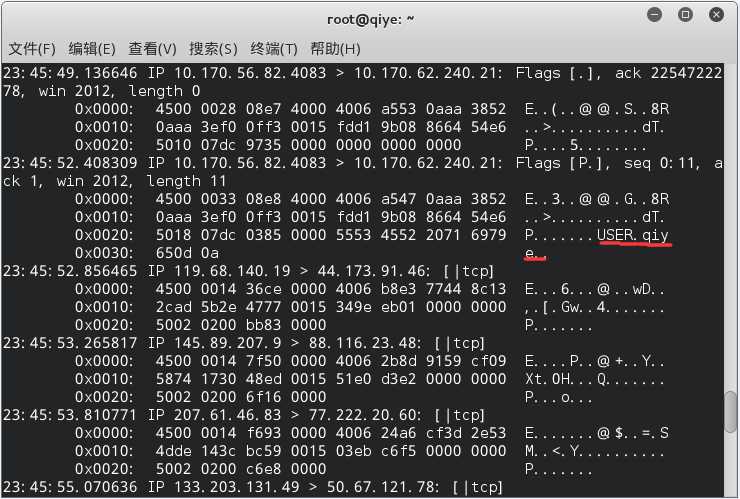This screenshot has width=740, height=499.
Task: Click hex word bb83
Action: pos(263,325)
